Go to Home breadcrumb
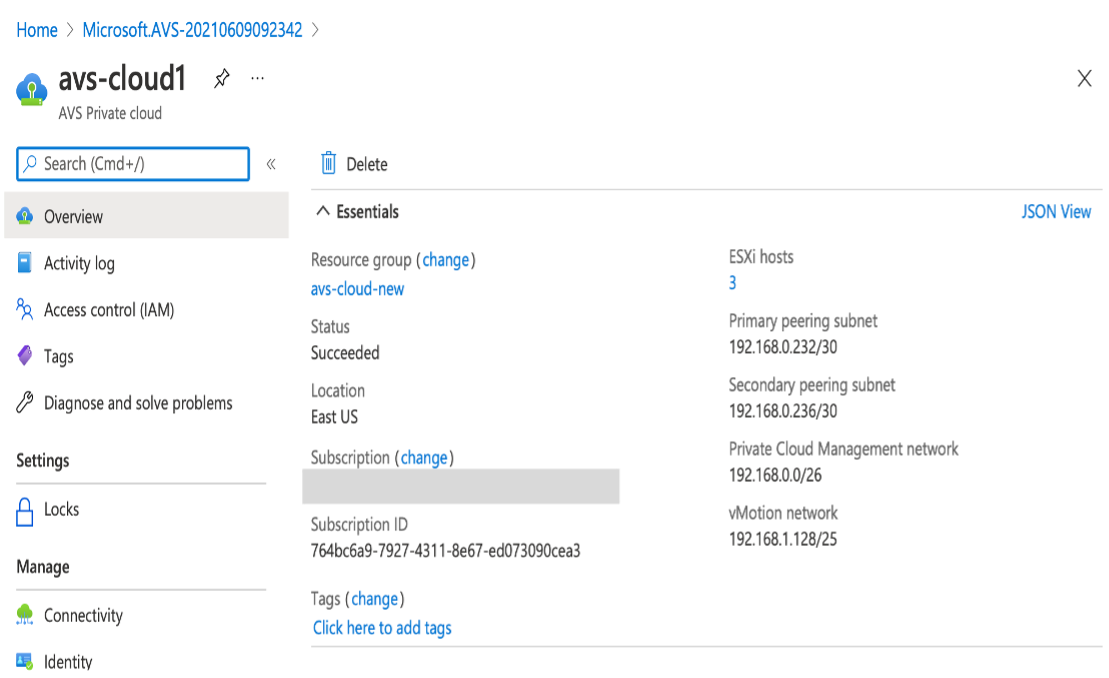Image resolution: width=1109 pixels, height=678 pixels. (x=37, y=30)
